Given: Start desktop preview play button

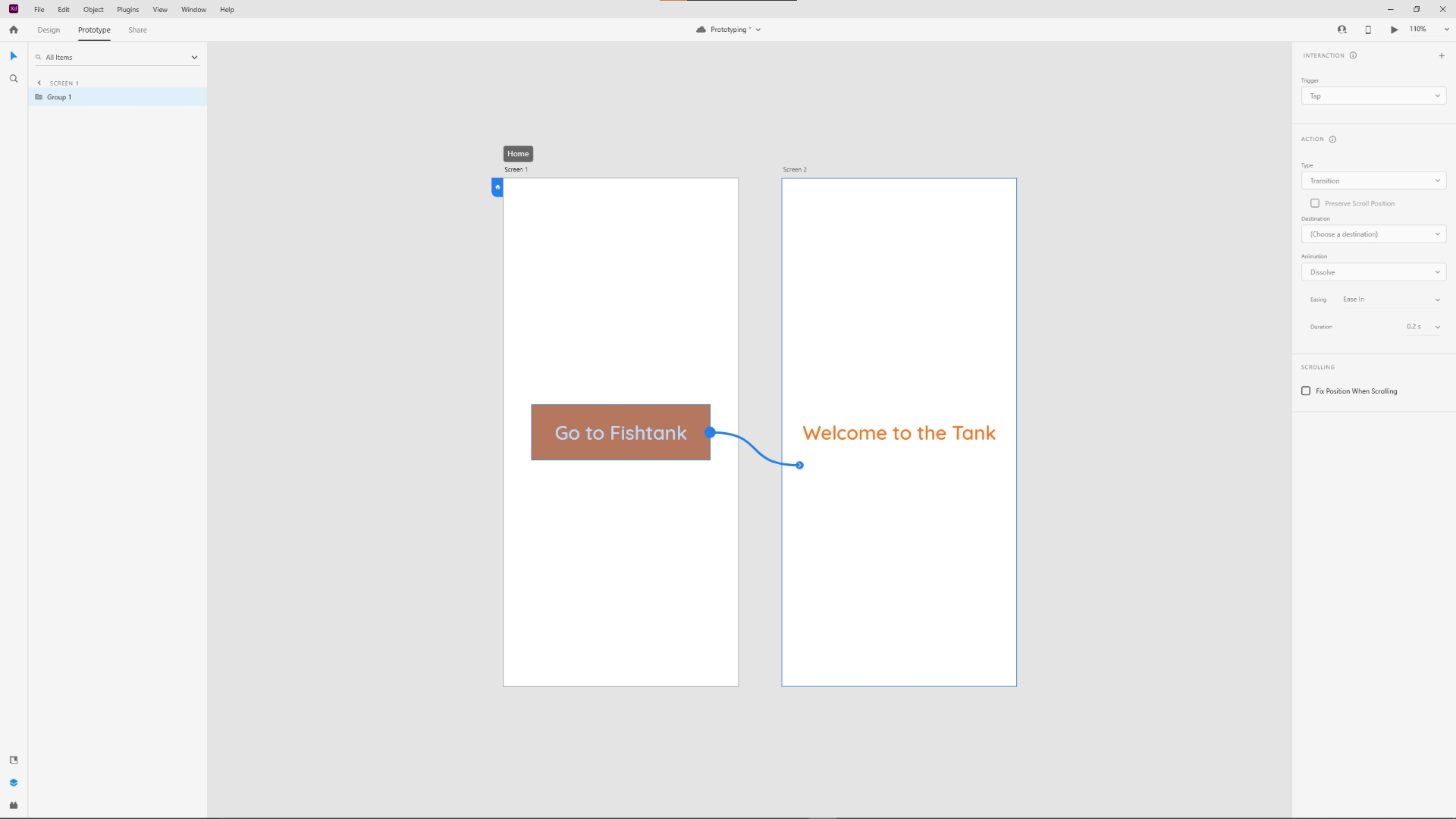Looking at the screenshot, I should 1394,30.
